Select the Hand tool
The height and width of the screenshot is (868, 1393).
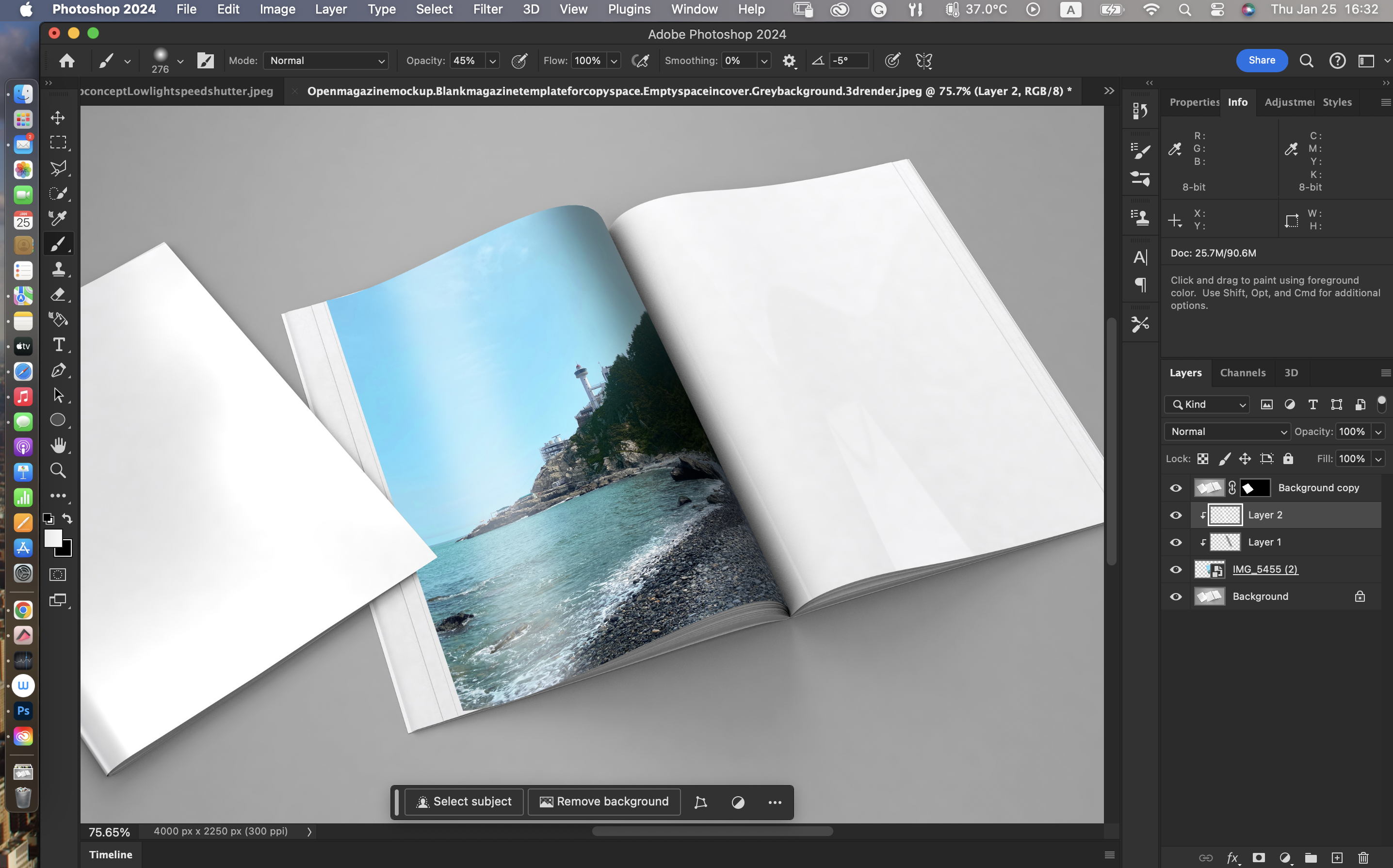click(58, 445)
